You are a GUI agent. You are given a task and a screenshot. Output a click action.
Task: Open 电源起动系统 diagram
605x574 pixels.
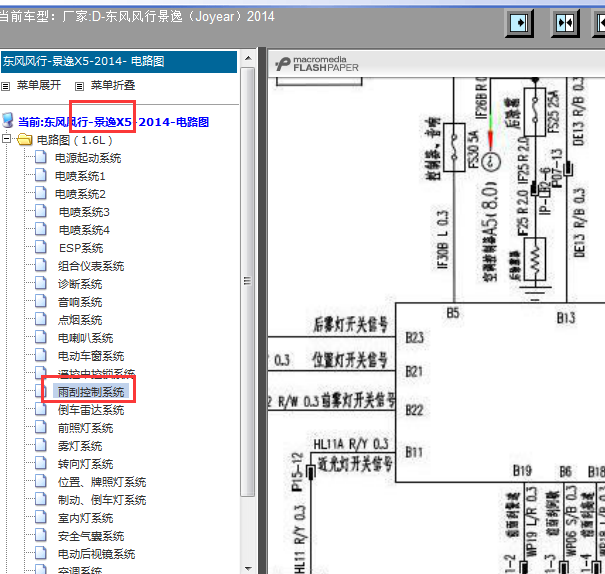(88, 158)
